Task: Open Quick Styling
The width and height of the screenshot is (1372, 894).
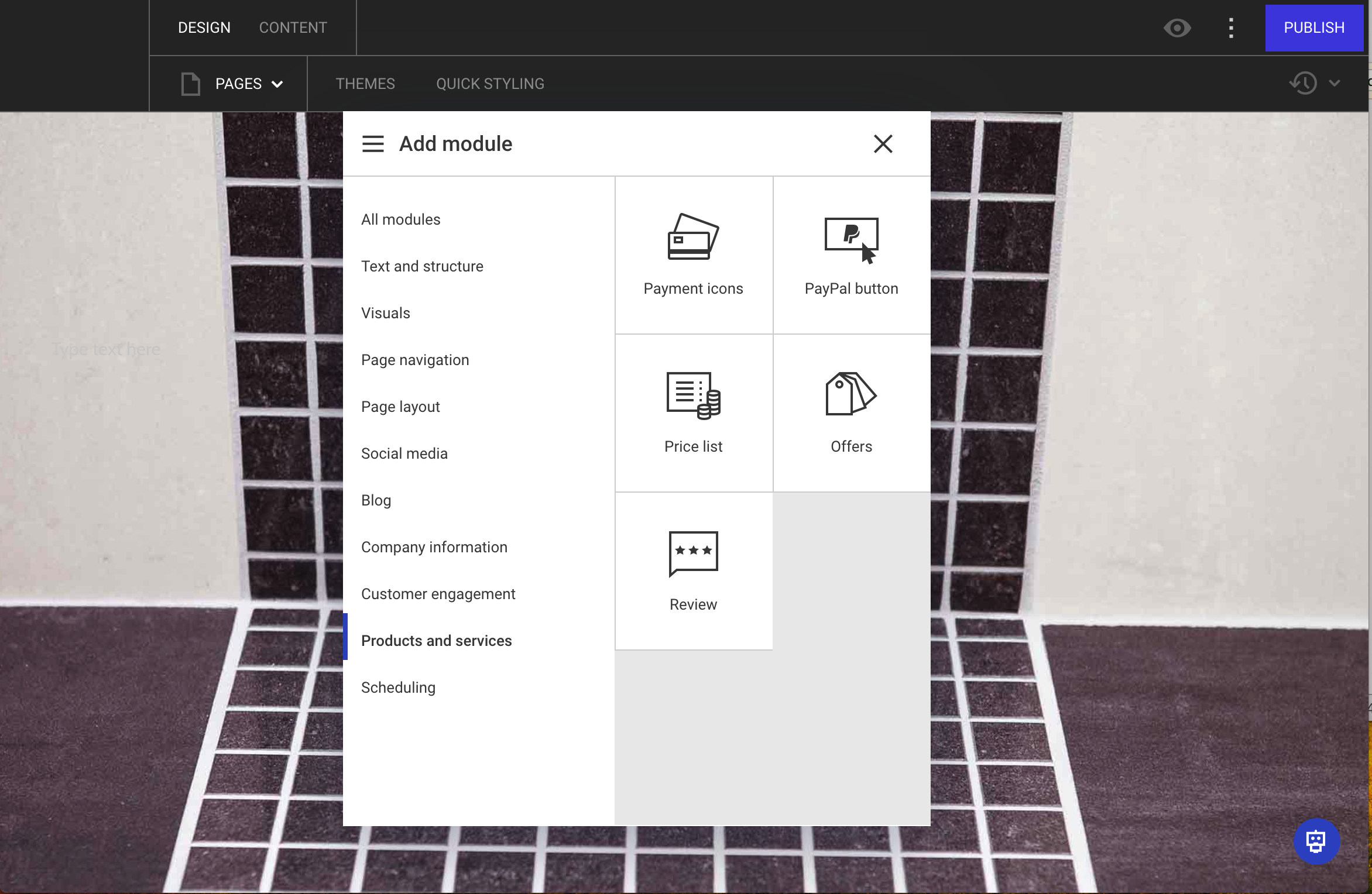Action: 490,84
